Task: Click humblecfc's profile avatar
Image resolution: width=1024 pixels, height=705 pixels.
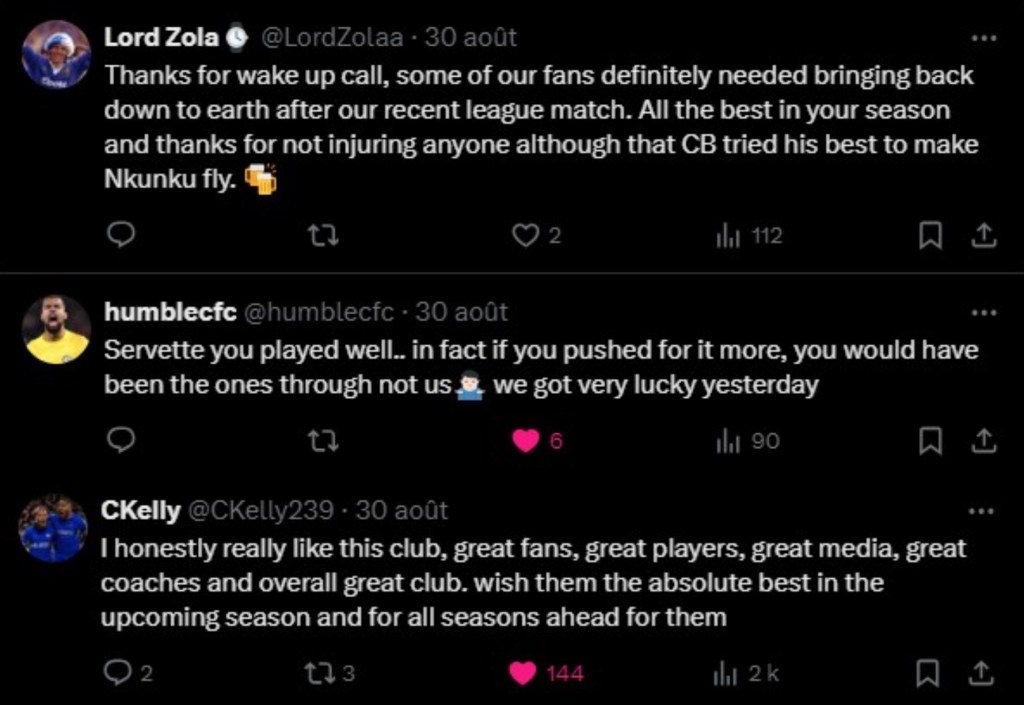Action: [56, 330]
